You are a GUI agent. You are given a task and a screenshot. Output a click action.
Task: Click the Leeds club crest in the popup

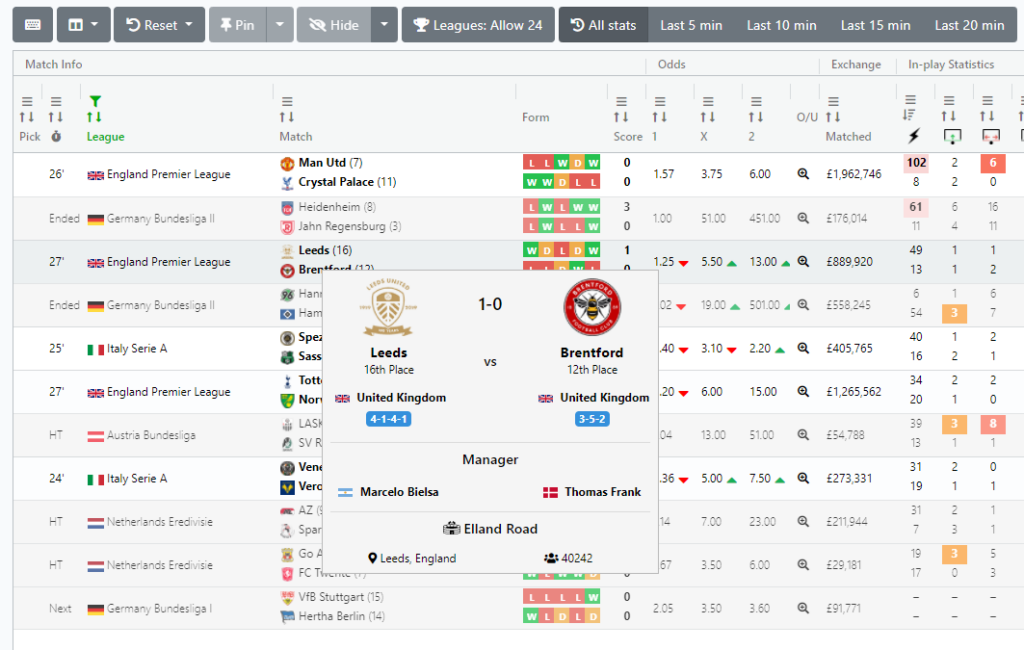[x=389, y=306]
